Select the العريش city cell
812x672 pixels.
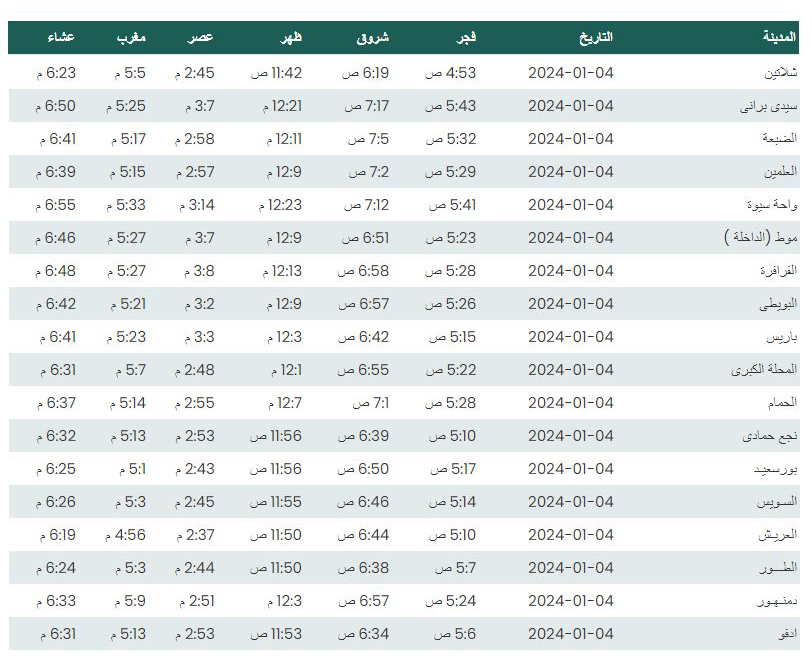click(x=778, y=535)
